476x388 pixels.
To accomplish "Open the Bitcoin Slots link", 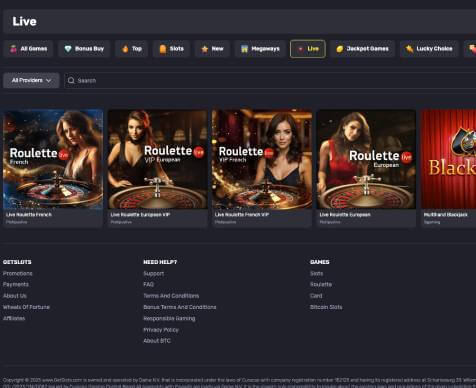I will (326, 307).
